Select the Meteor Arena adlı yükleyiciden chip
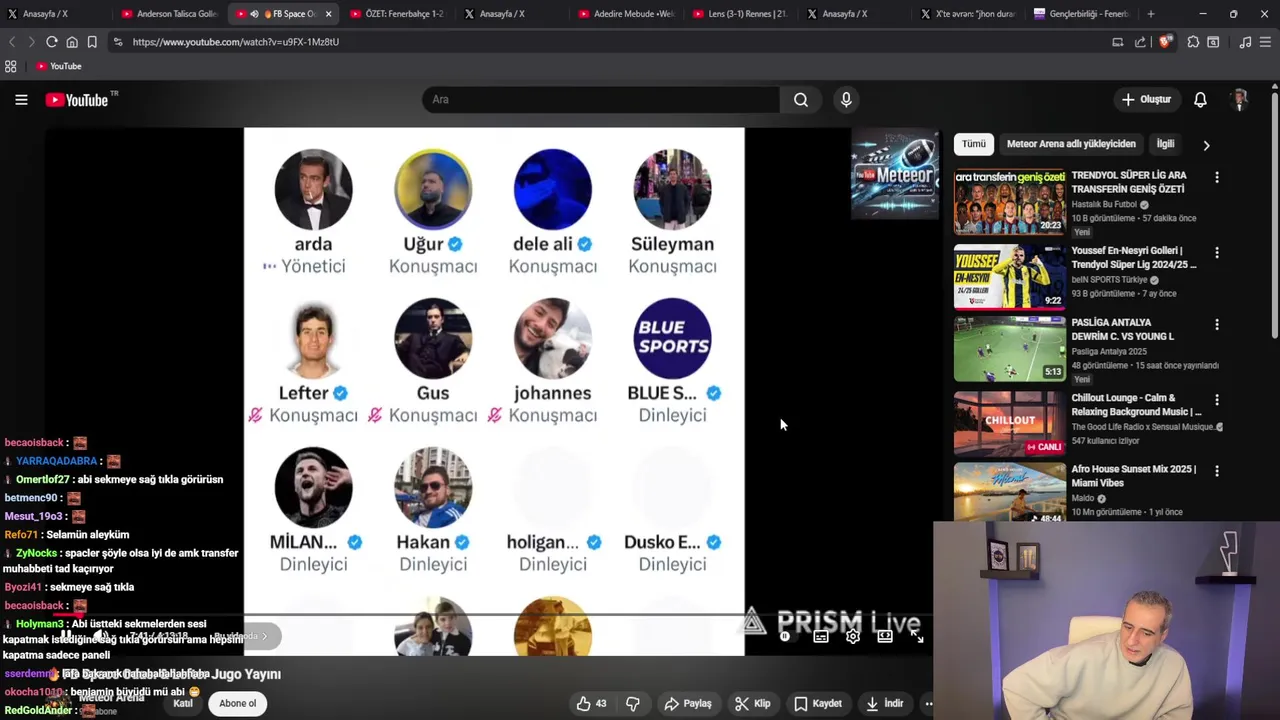This screenshot has height=720, width=1280. click(1071, 144)
